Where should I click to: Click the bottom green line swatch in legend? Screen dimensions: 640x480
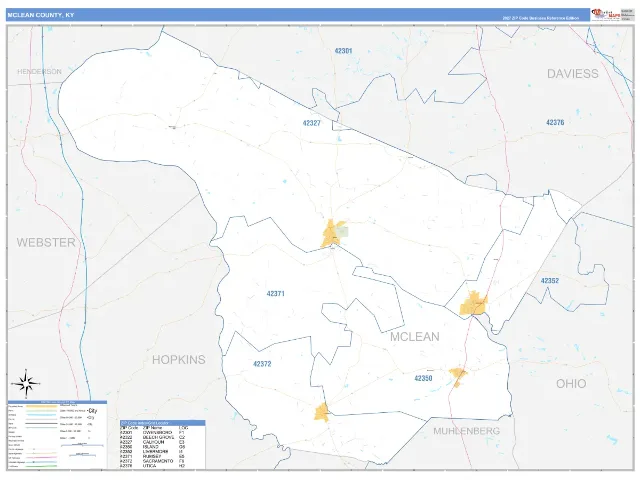click(x=41, y=466)
